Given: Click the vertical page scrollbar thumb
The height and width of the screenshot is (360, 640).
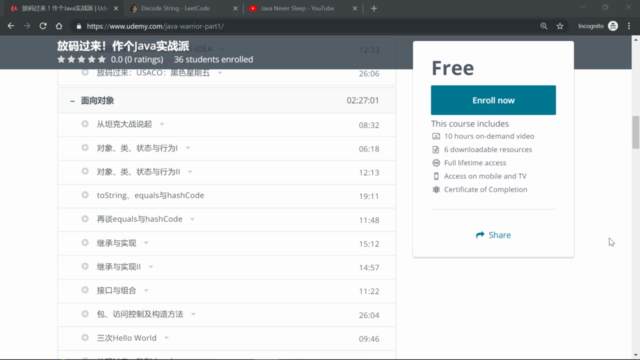Looking at the screenshot, I should point(636,132).
